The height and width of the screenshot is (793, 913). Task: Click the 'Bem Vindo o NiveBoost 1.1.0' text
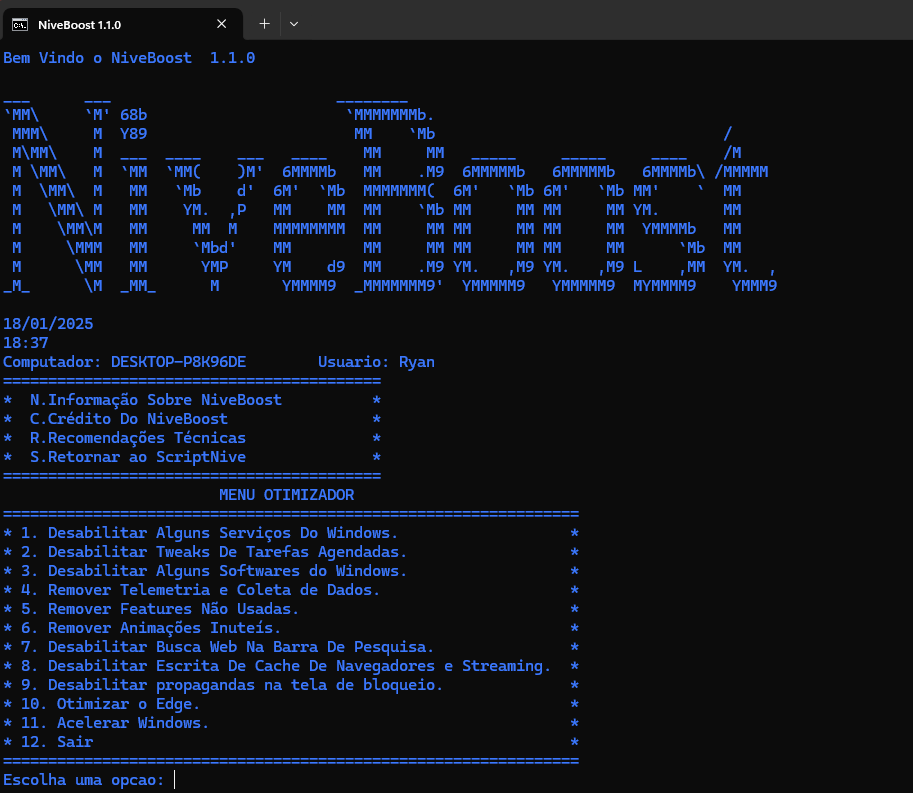pos(129,58)
